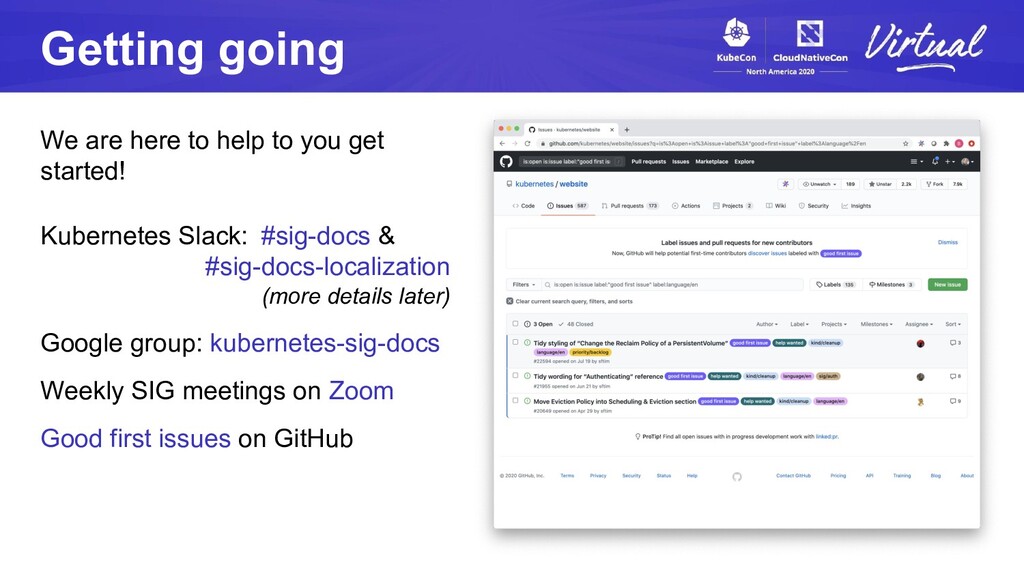Open comments on the Tidy styling issue
Image resolution: width=1024 pixels, height=576 pixels.
[x=955, y=342]
